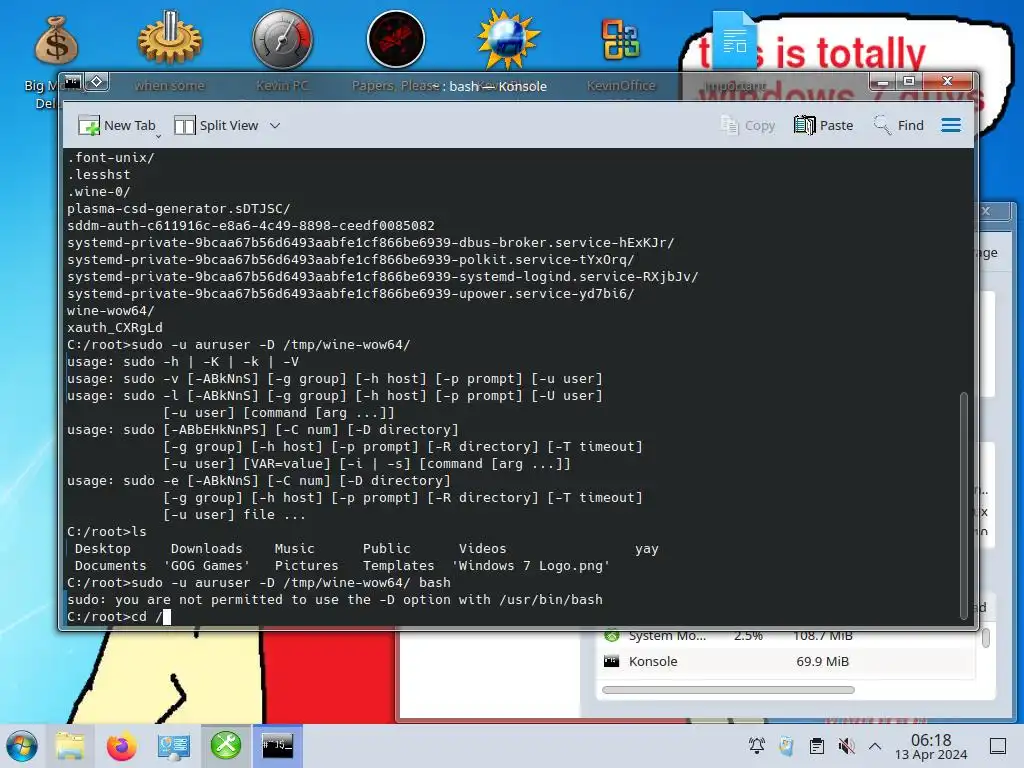The width and height of the screenshot is (1024, 768).
Task: Click the Konsole terminal scrollbar
Action: pos(964,505)
